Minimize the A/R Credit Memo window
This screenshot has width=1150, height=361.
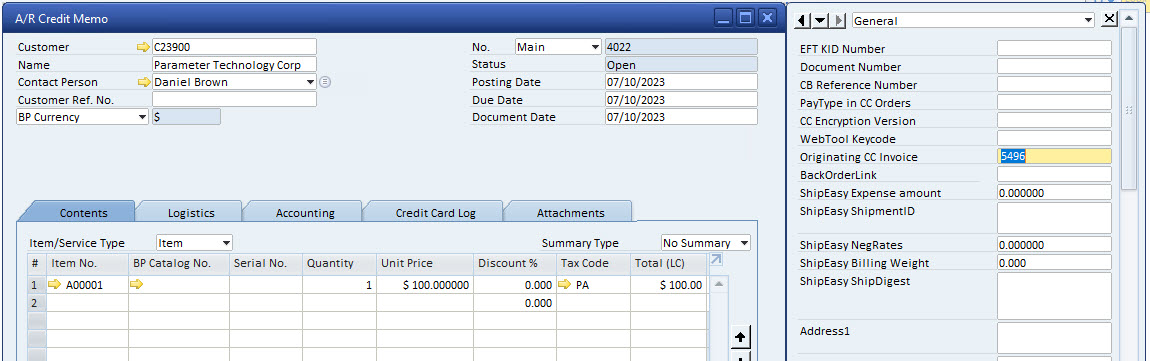click(724, 18)
